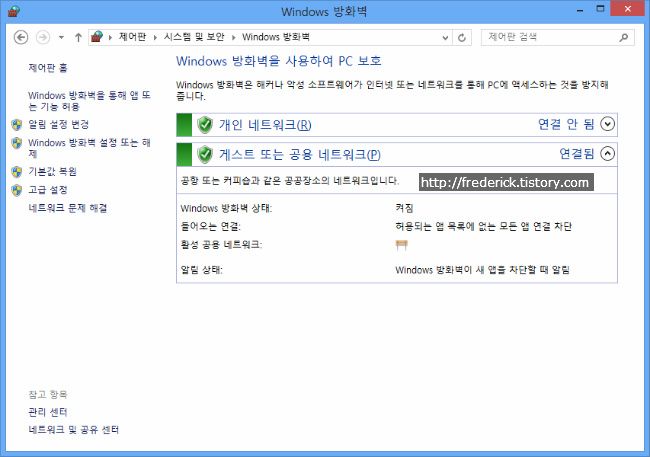This screenshot has width=650, height=457.
Task: Collapse the 게스트 또는 공용 네트워크 section chevron
Action: (607, 154)
